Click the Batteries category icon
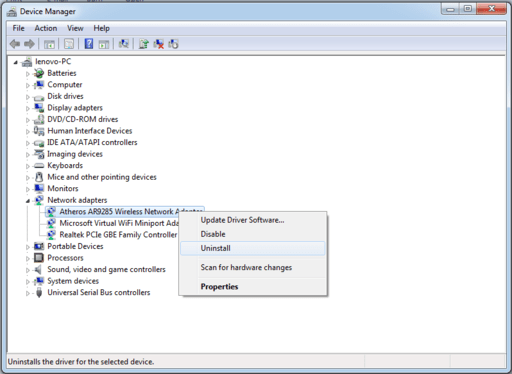 [x=39, y=73]
